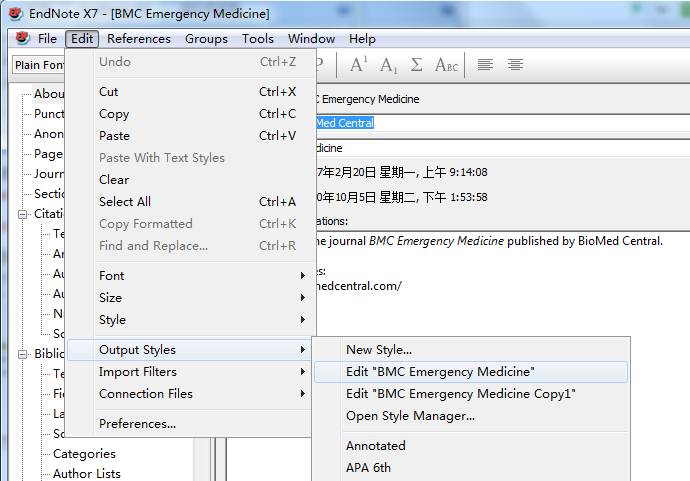This screenshot has width=690, height=481.
Task: Click the superscript A toolbar icon
Action: tap(359, 65)
